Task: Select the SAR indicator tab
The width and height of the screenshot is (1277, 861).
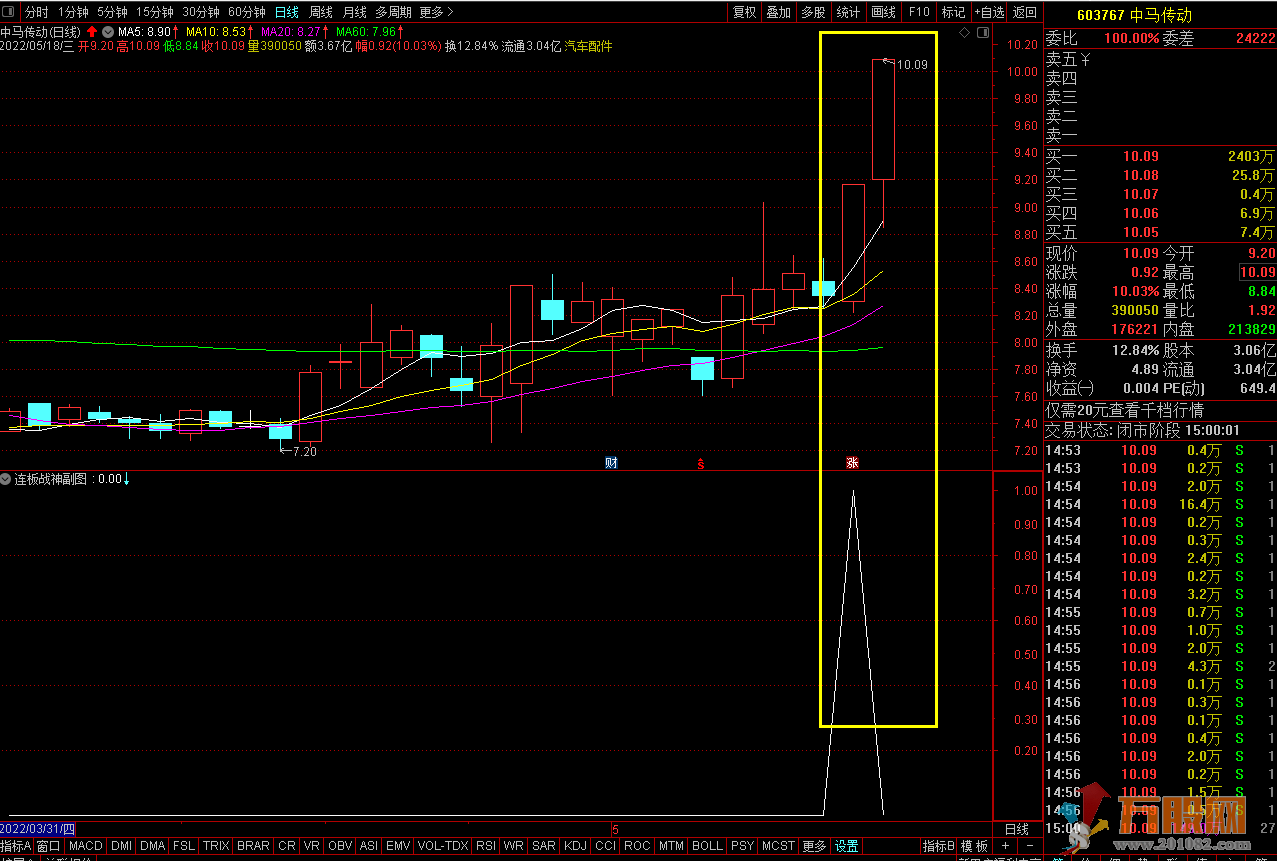Action: pos(543,846)
